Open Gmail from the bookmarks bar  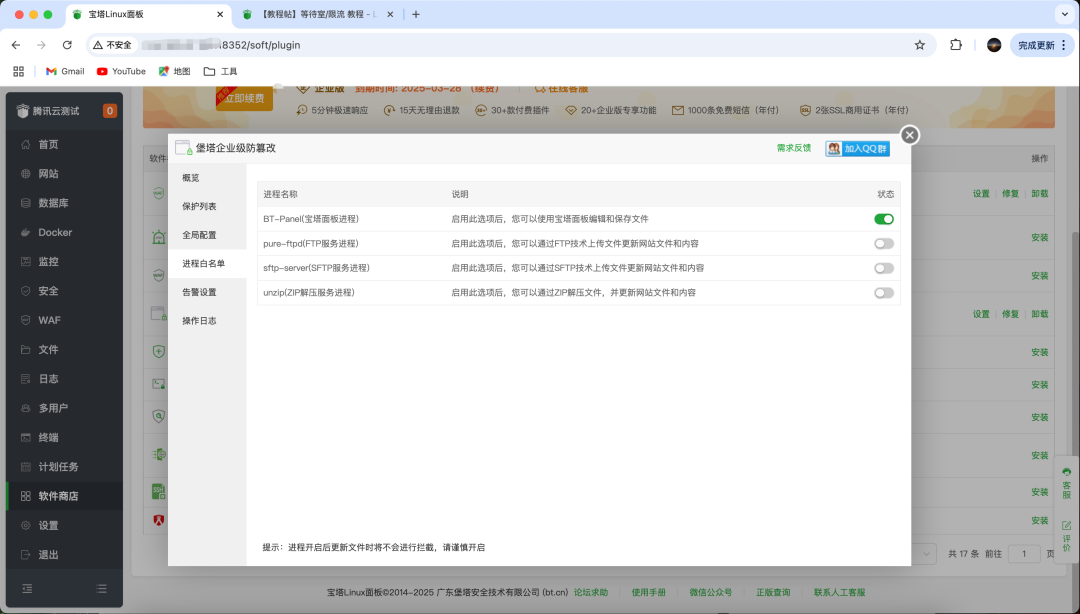[62, 71]
